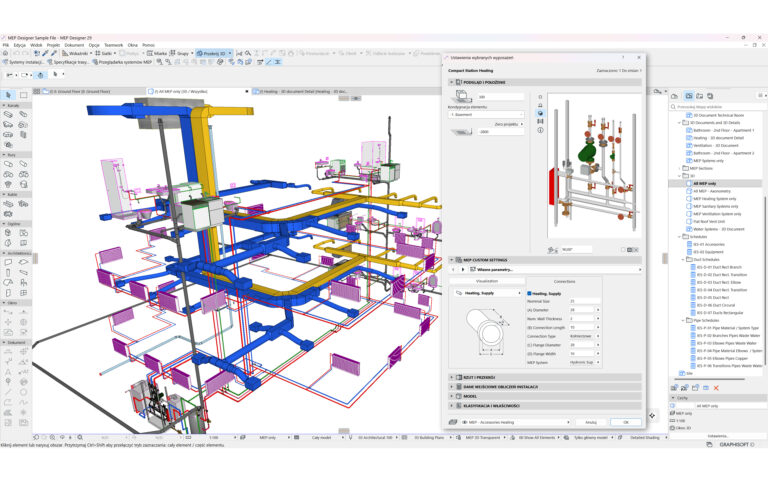The width and height of the screenshot is (768, 484).
Task: Click the Nominal Size input field
Action: pyautogui.click(x=585, y=301)
